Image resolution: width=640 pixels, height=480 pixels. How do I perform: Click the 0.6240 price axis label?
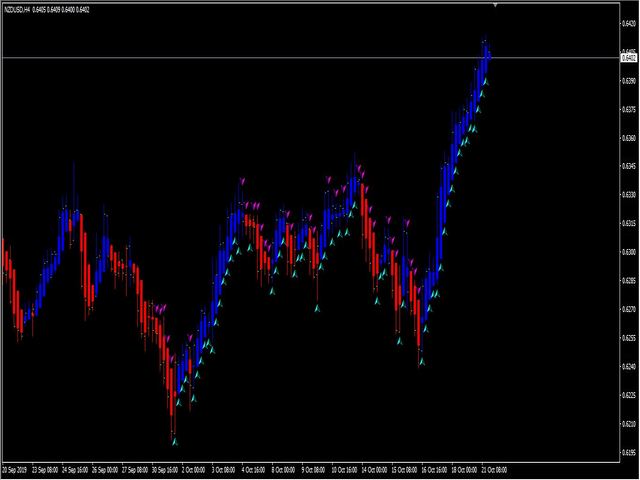[x=629, y=367]
